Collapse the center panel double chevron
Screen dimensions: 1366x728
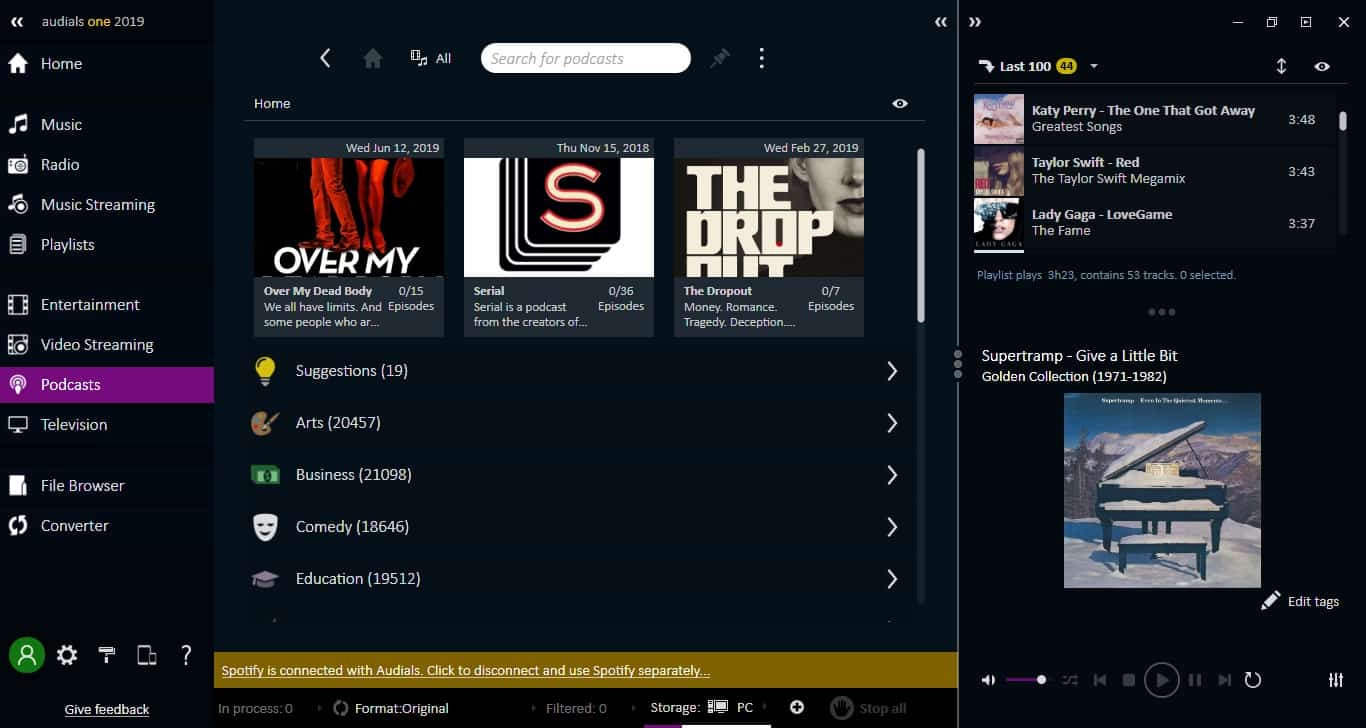(x=941, y=22)
